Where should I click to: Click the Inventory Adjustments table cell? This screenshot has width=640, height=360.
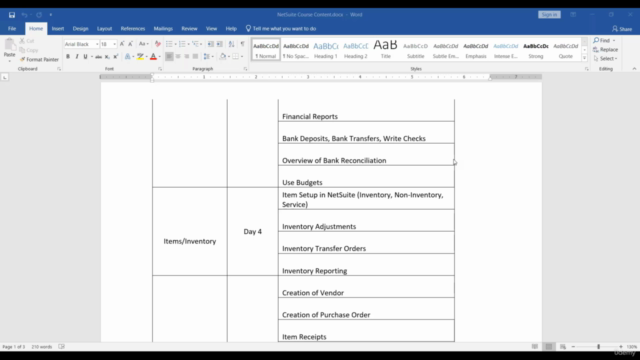click(x=366, y=221)
